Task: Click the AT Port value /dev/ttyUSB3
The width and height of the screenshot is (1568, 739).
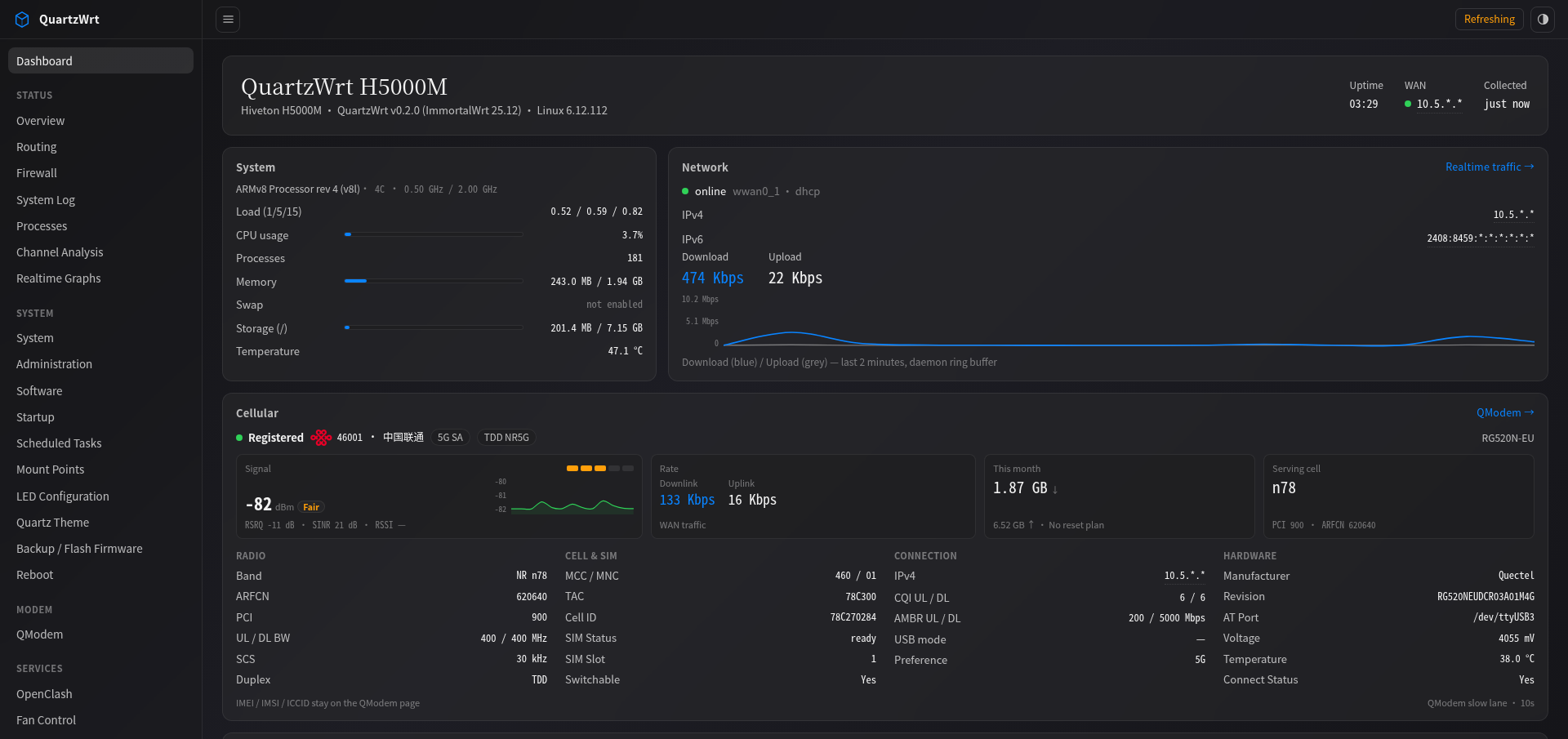Action: point(1503,617)
